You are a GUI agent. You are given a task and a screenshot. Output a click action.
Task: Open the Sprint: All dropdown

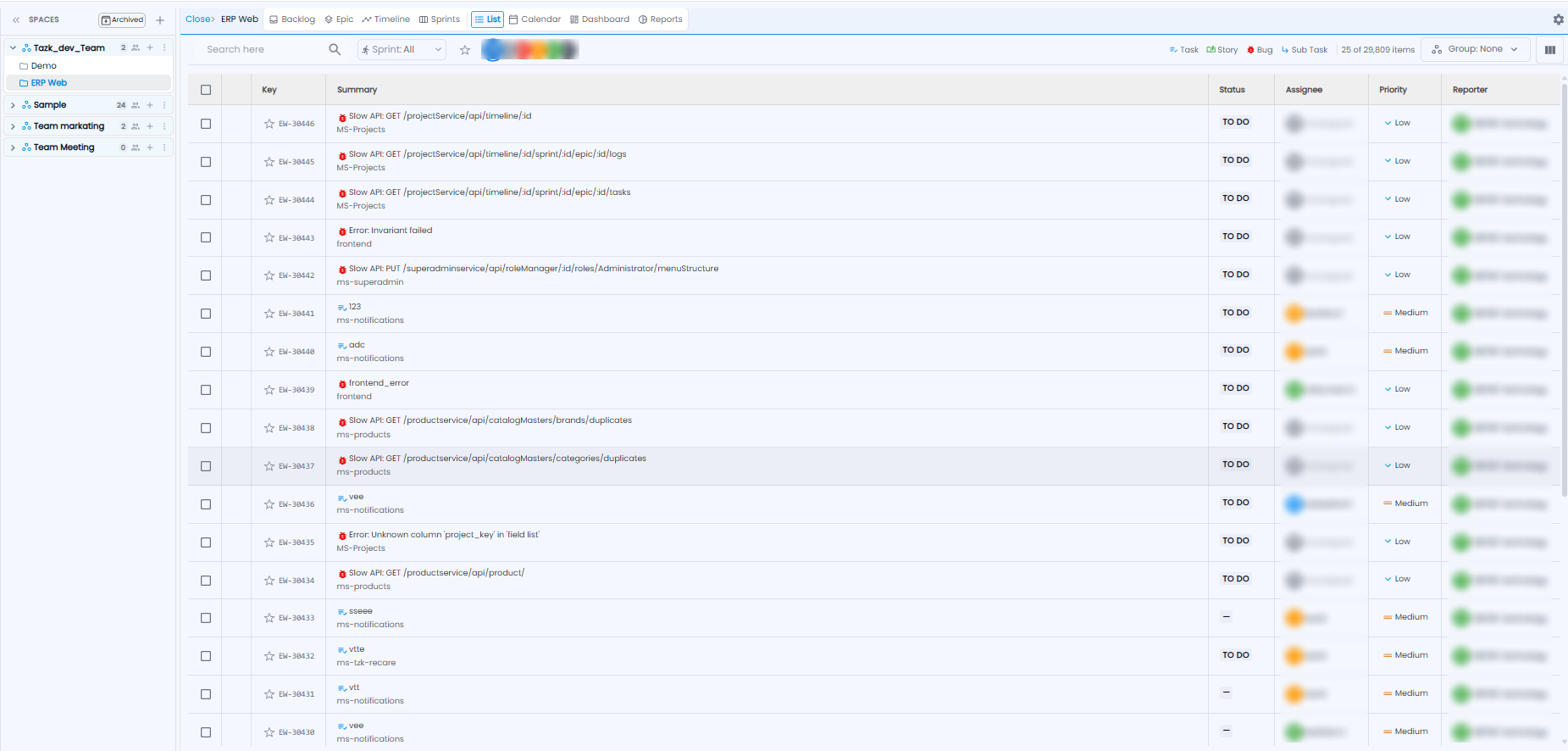402,50
